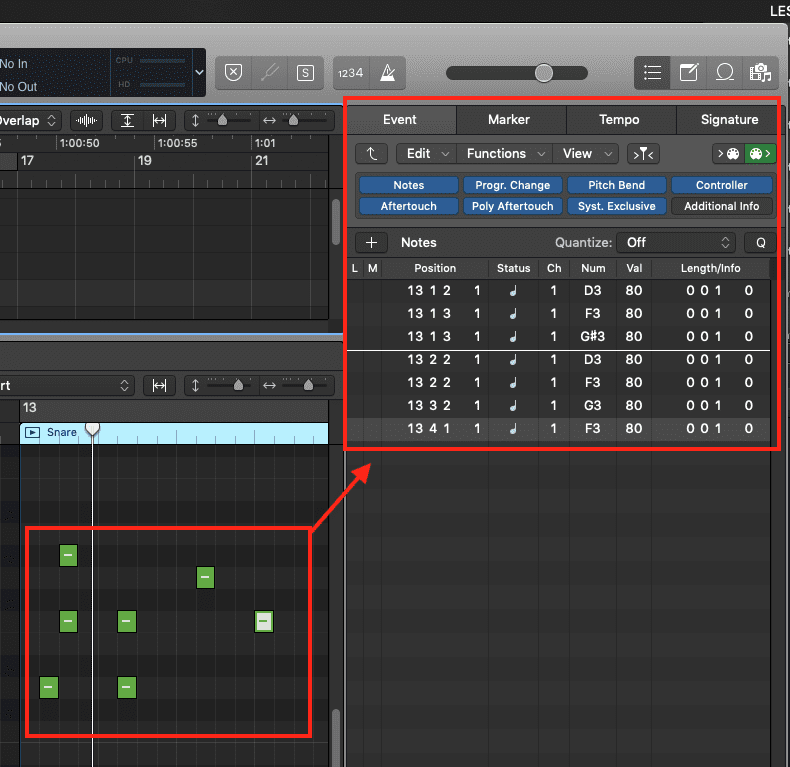
Task: Toggle the Poly Aftertouch event filter
Action: [513, 206]
